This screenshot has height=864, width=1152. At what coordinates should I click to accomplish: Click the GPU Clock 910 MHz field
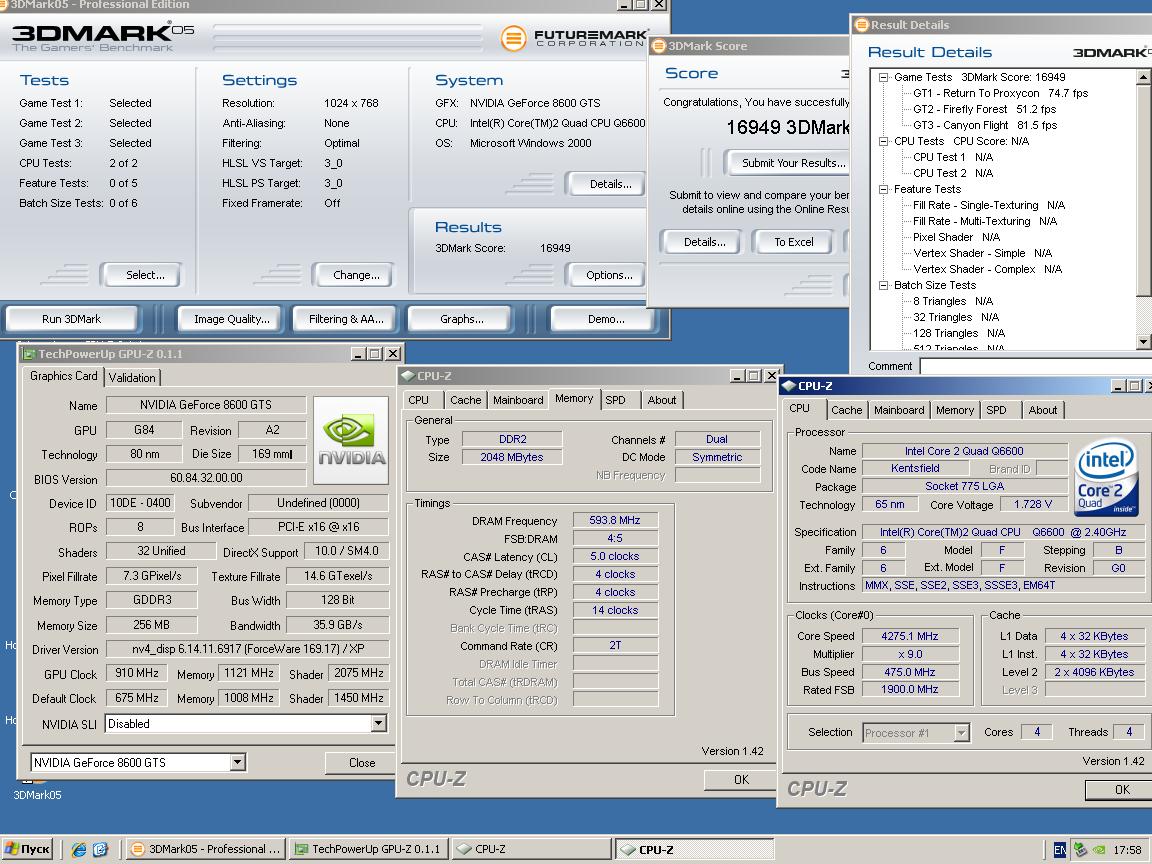pos(137,673)
